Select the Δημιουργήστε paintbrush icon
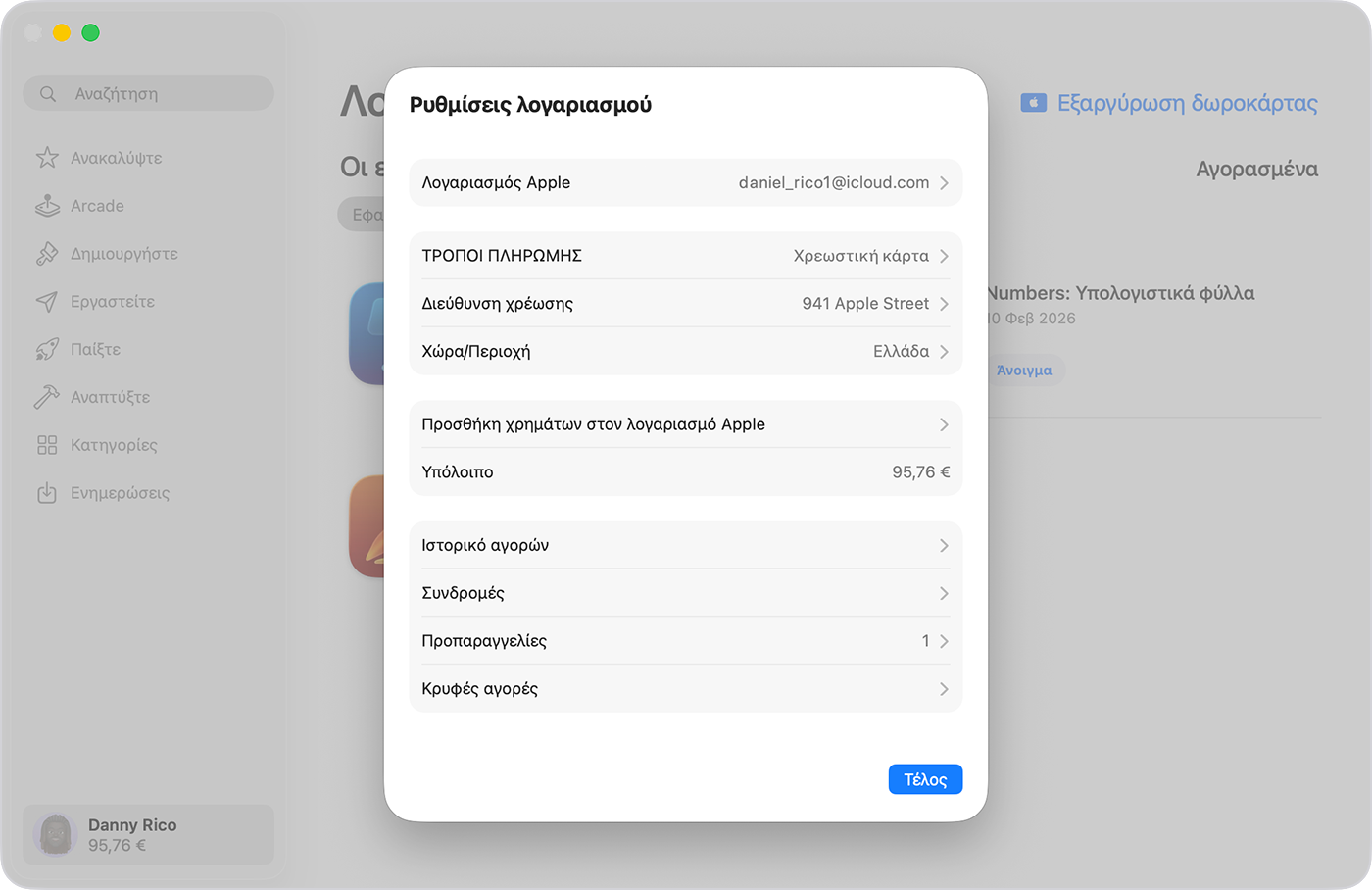This screenshot has height=890, width=1372. point(47,254)
